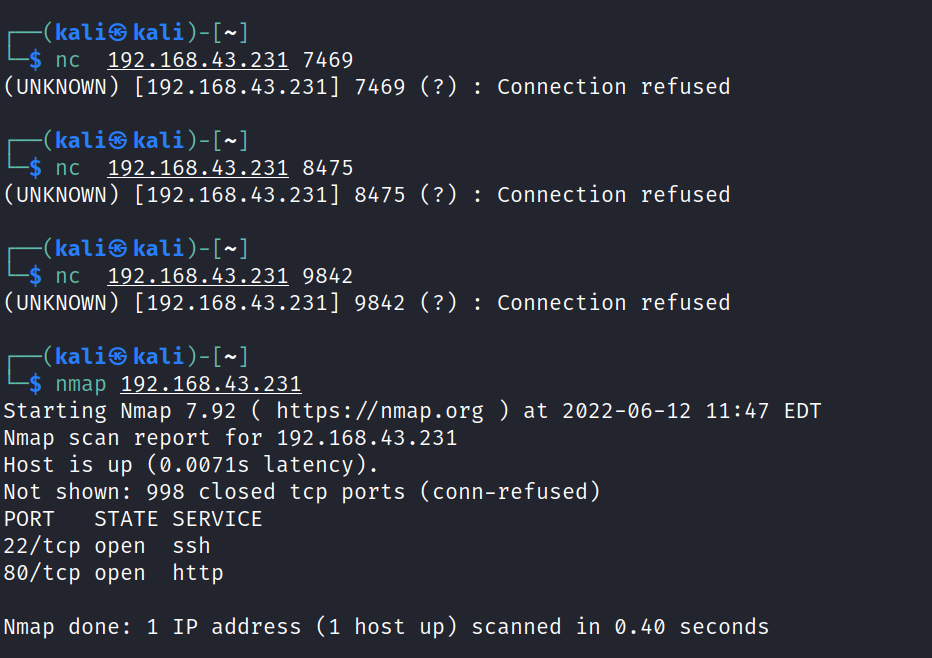Click the Kali symbol in the prompt above nc 9842
This screenshot has width=932, height=658.
[x=119, y=248]
